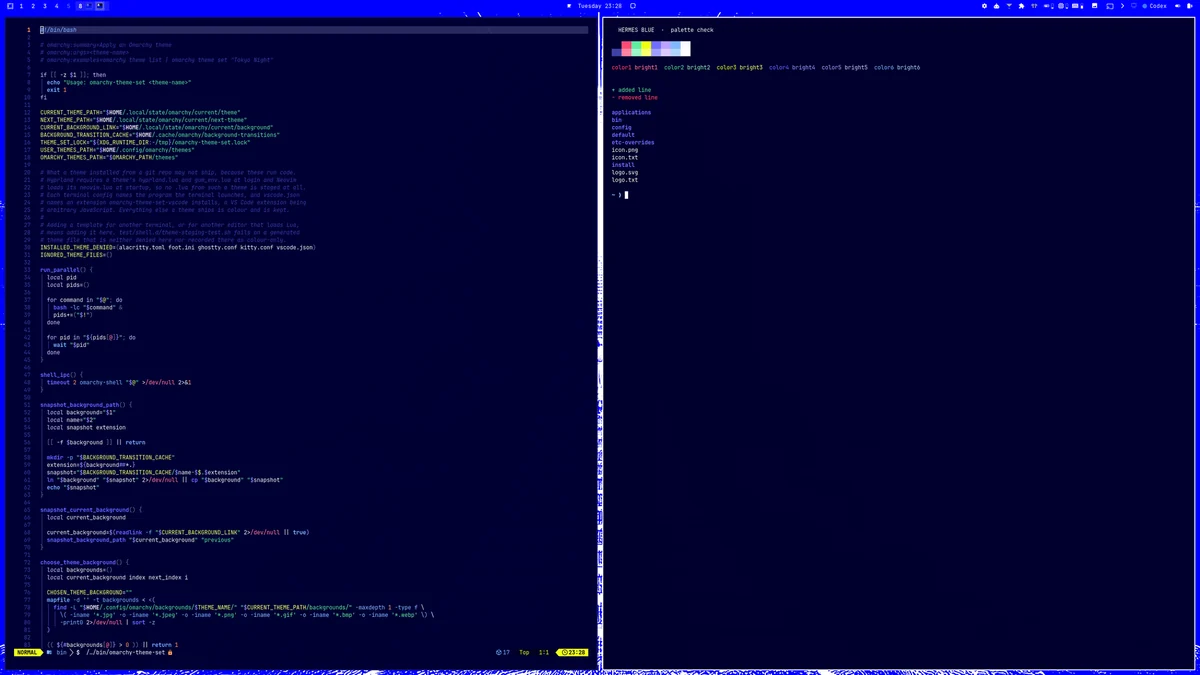Click the white swatch in the palette strip
1200x675 pixels.
[685, 49]
